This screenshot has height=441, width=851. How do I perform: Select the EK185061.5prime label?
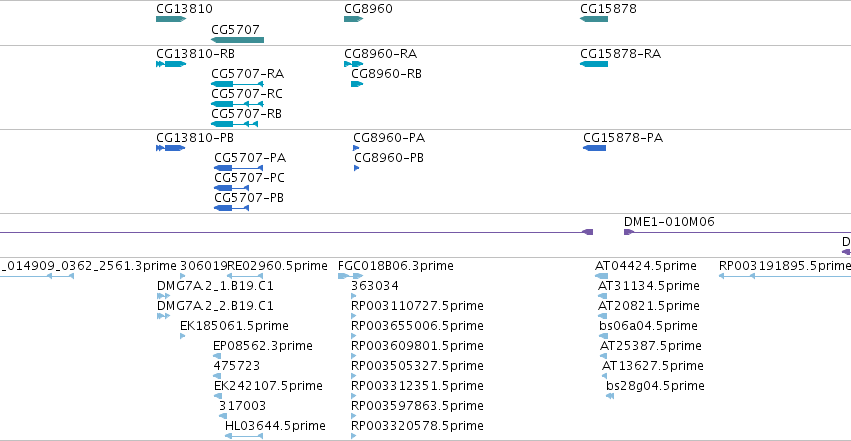[234, 325]
